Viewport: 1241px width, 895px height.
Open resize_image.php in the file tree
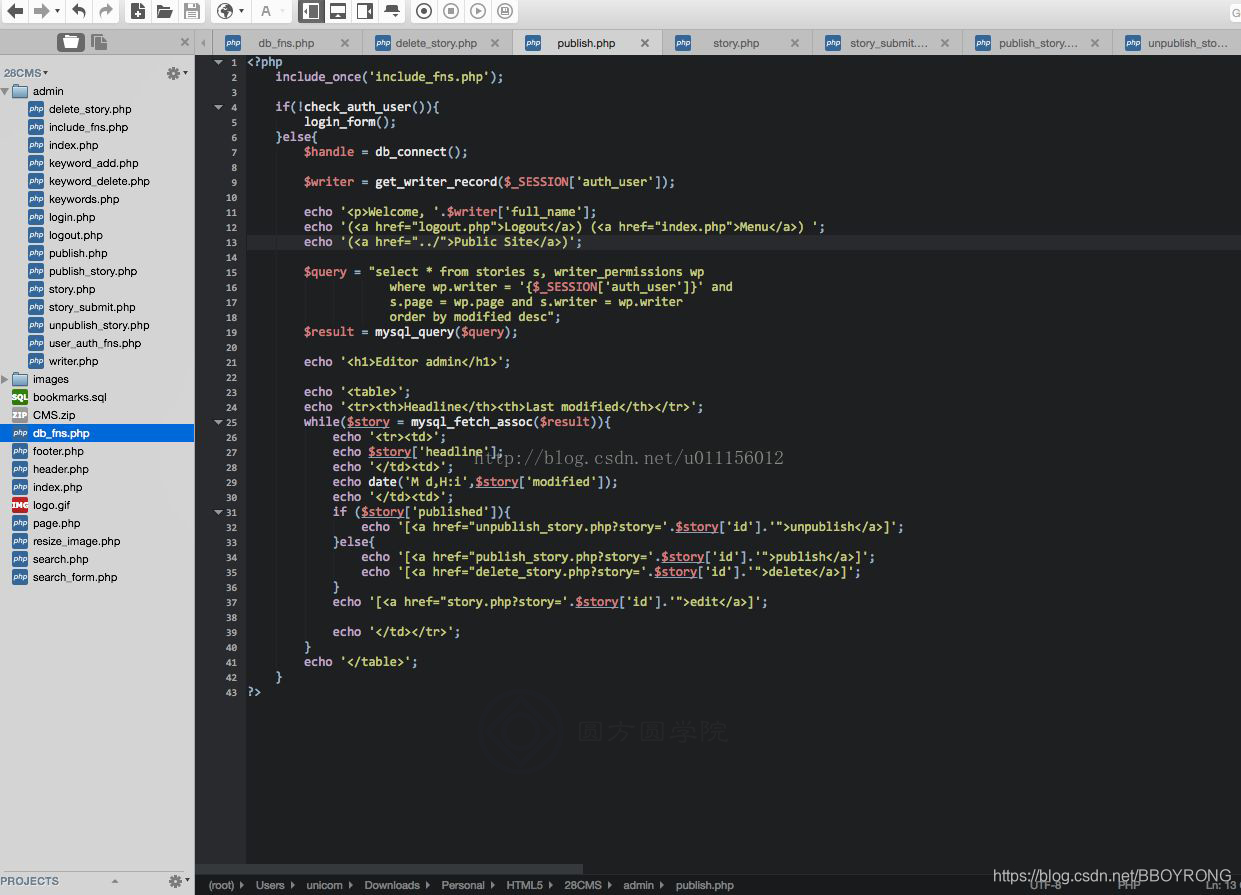pyautogui.click(x=76, y=541)
